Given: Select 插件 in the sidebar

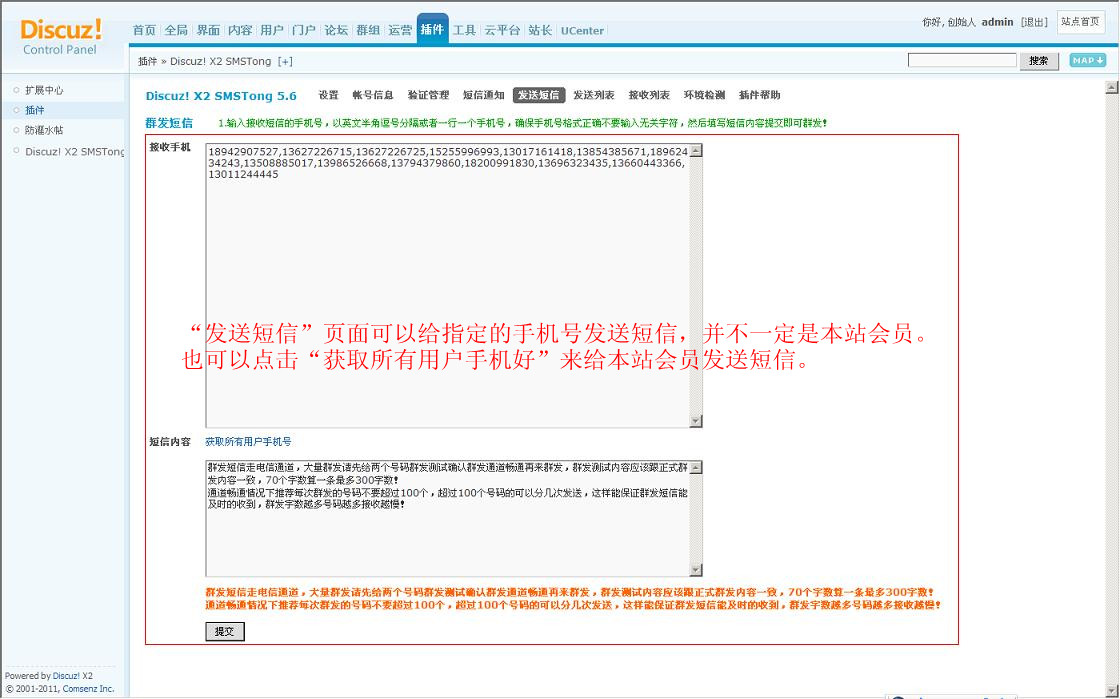Looking at the screenshot, I should (34, 110).
